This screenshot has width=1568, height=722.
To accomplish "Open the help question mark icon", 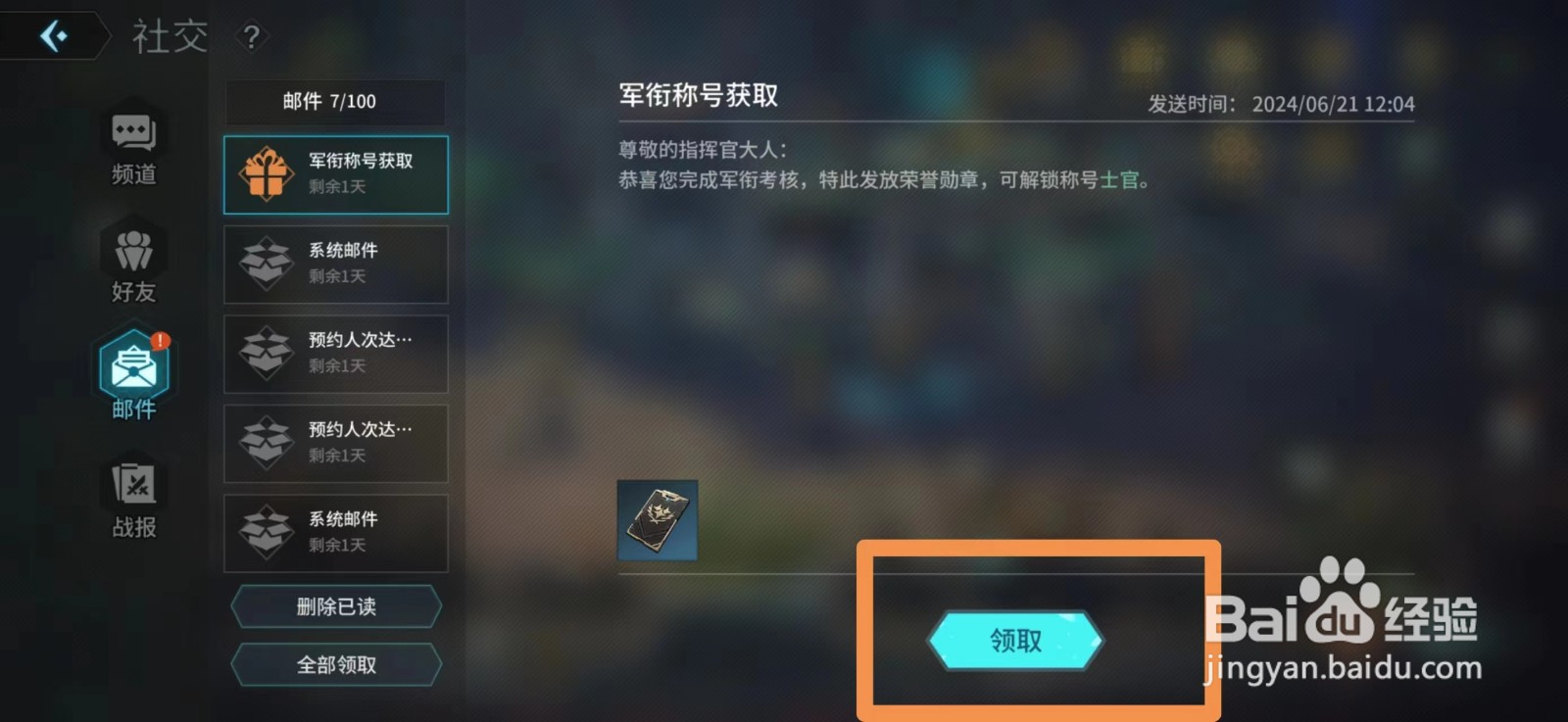I will (252, 37).
